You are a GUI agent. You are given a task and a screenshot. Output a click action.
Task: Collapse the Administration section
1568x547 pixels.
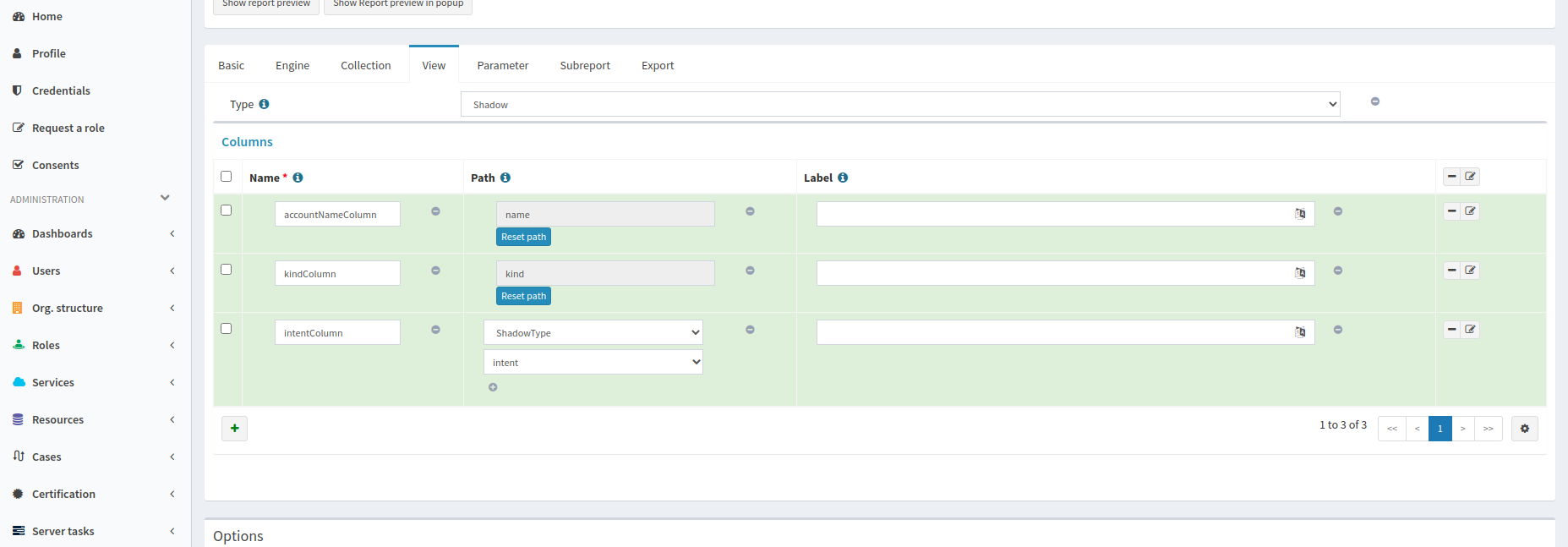(x=165, y=198)
